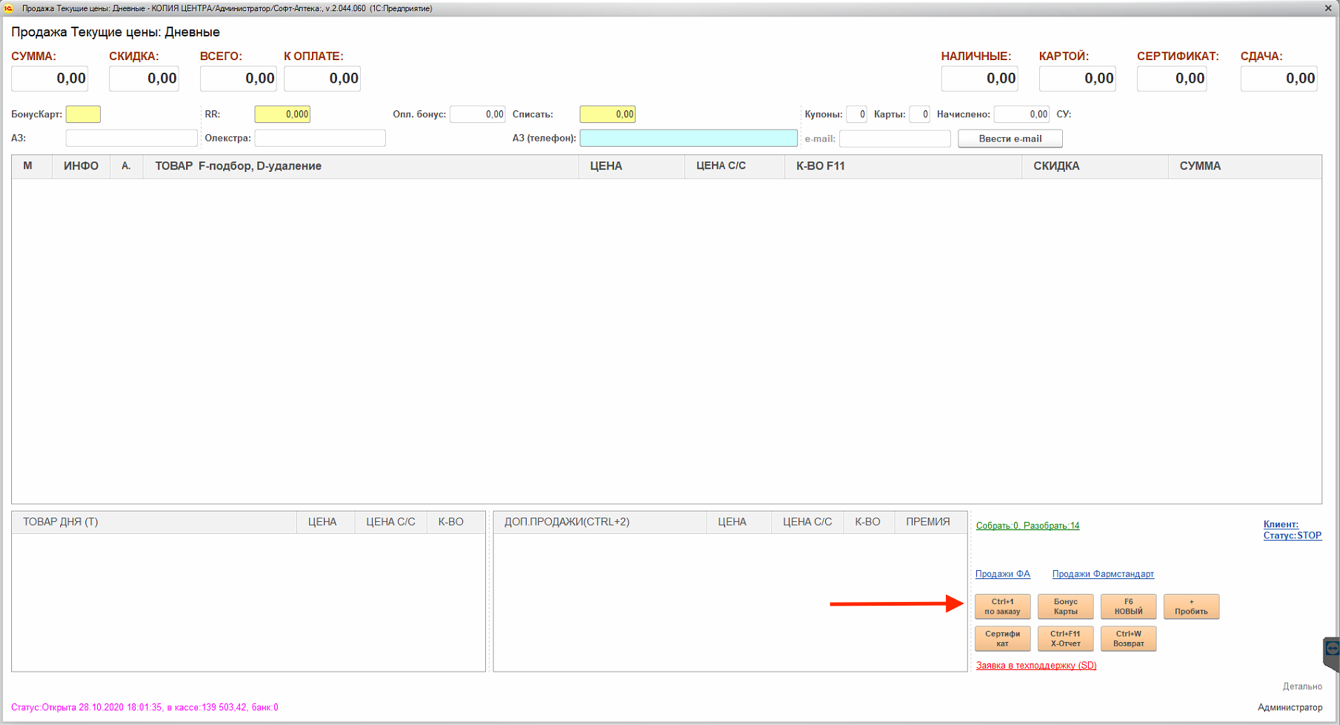The image size is (1340, 725).
Task: Click the yellow 'БонусКарт' field
Action: click(x=83, y=115)
